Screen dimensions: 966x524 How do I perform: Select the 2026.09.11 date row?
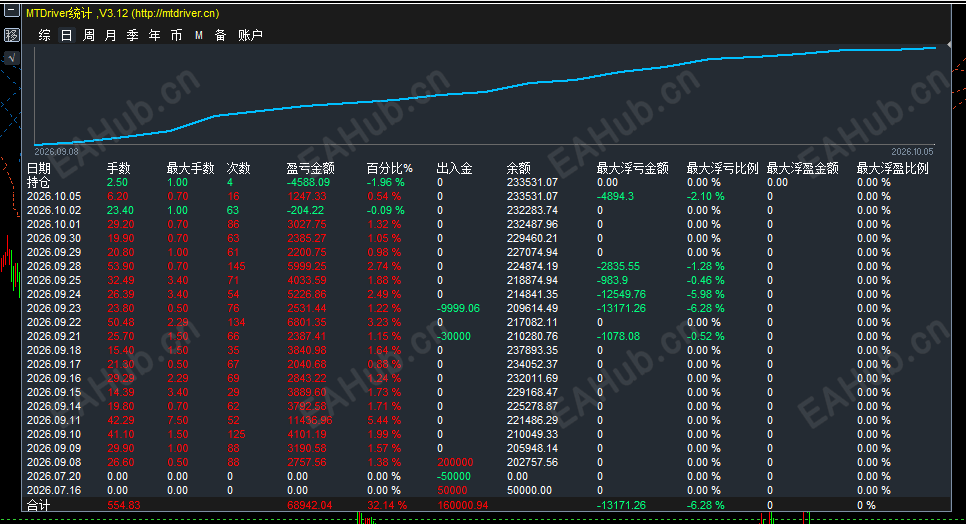click(54, 421)
